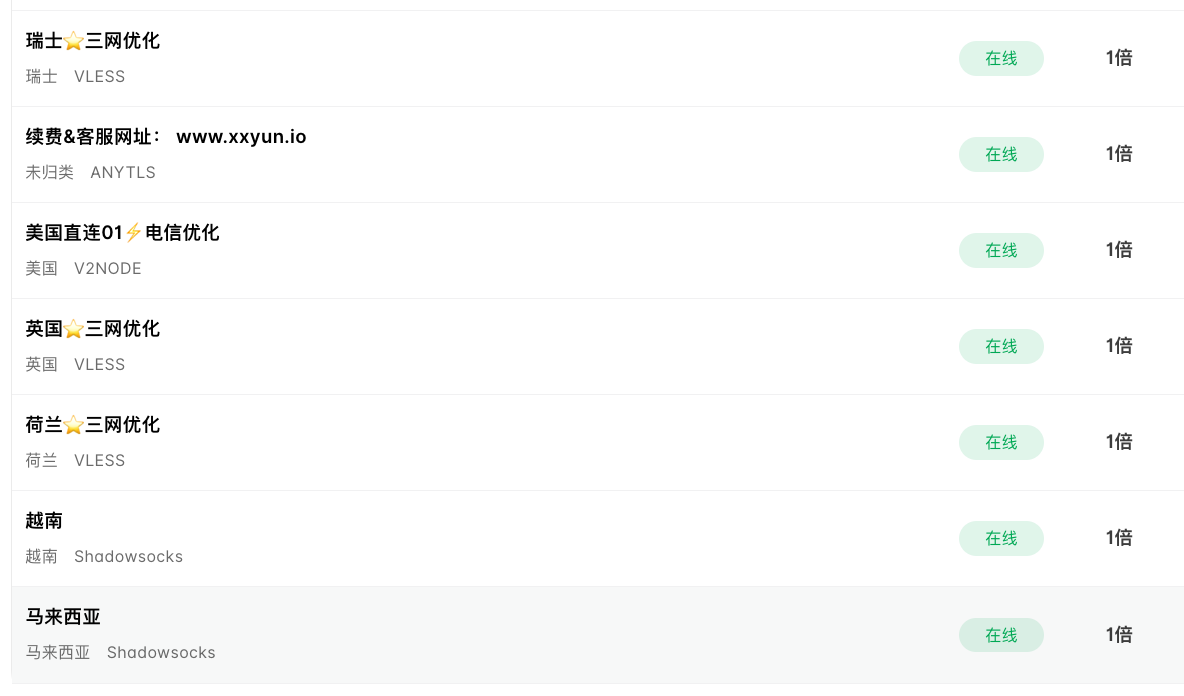Click the 在线 status badge for 越南
This screenshot has height=696, width=1184.
(x=1001, y=538)
